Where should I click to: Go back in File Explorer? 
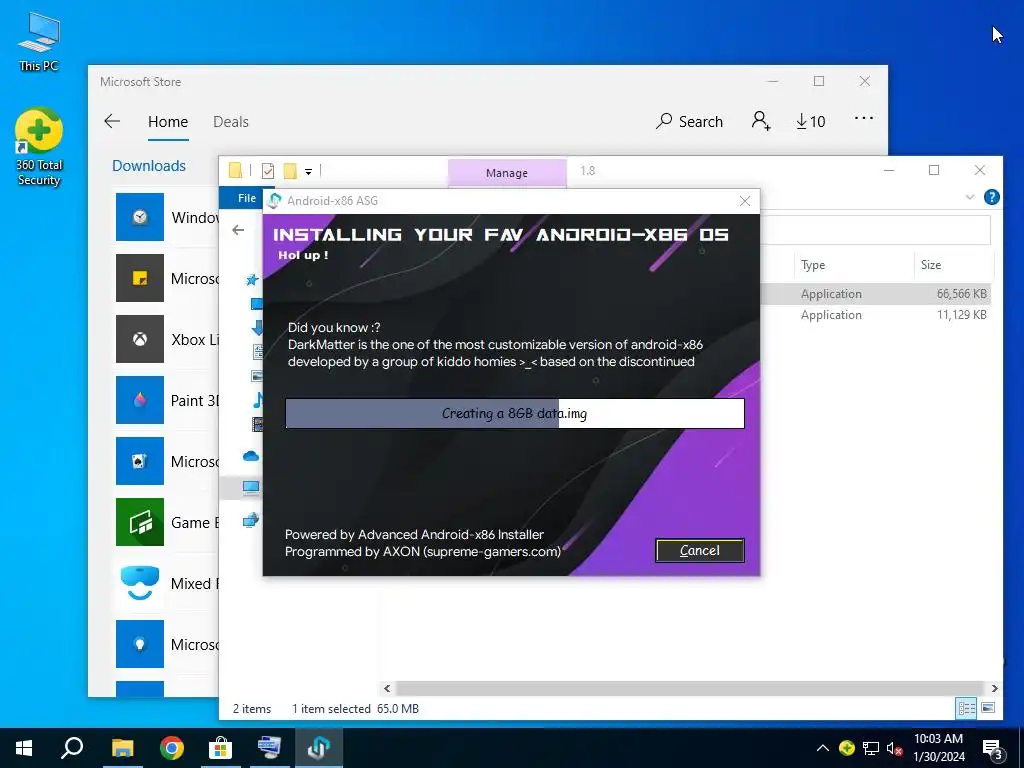pos(238,230)
